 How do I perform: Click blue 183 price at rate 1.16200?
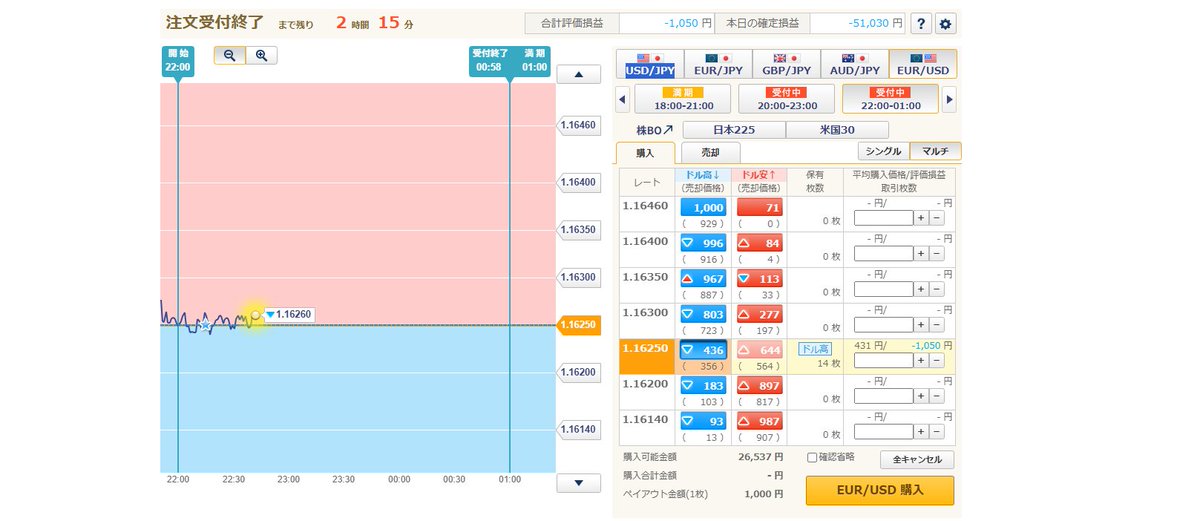703,386
